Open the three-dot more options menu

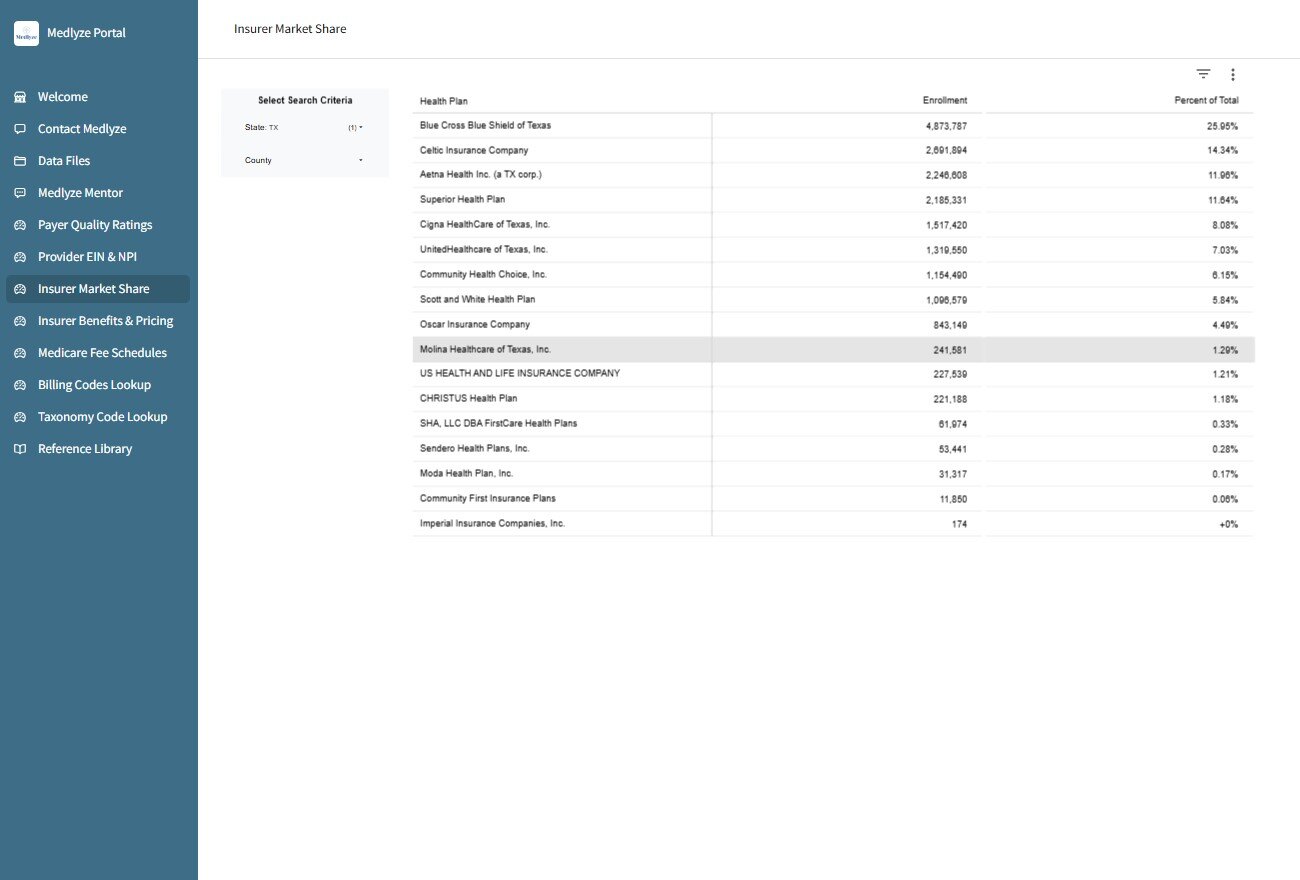tap(1233, 74)
